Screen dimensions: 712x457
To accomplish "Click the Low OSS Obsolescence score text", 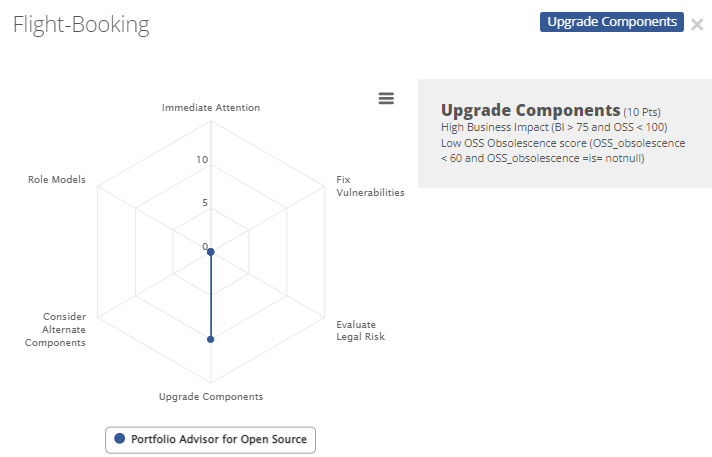I will (x=563, y=150).
